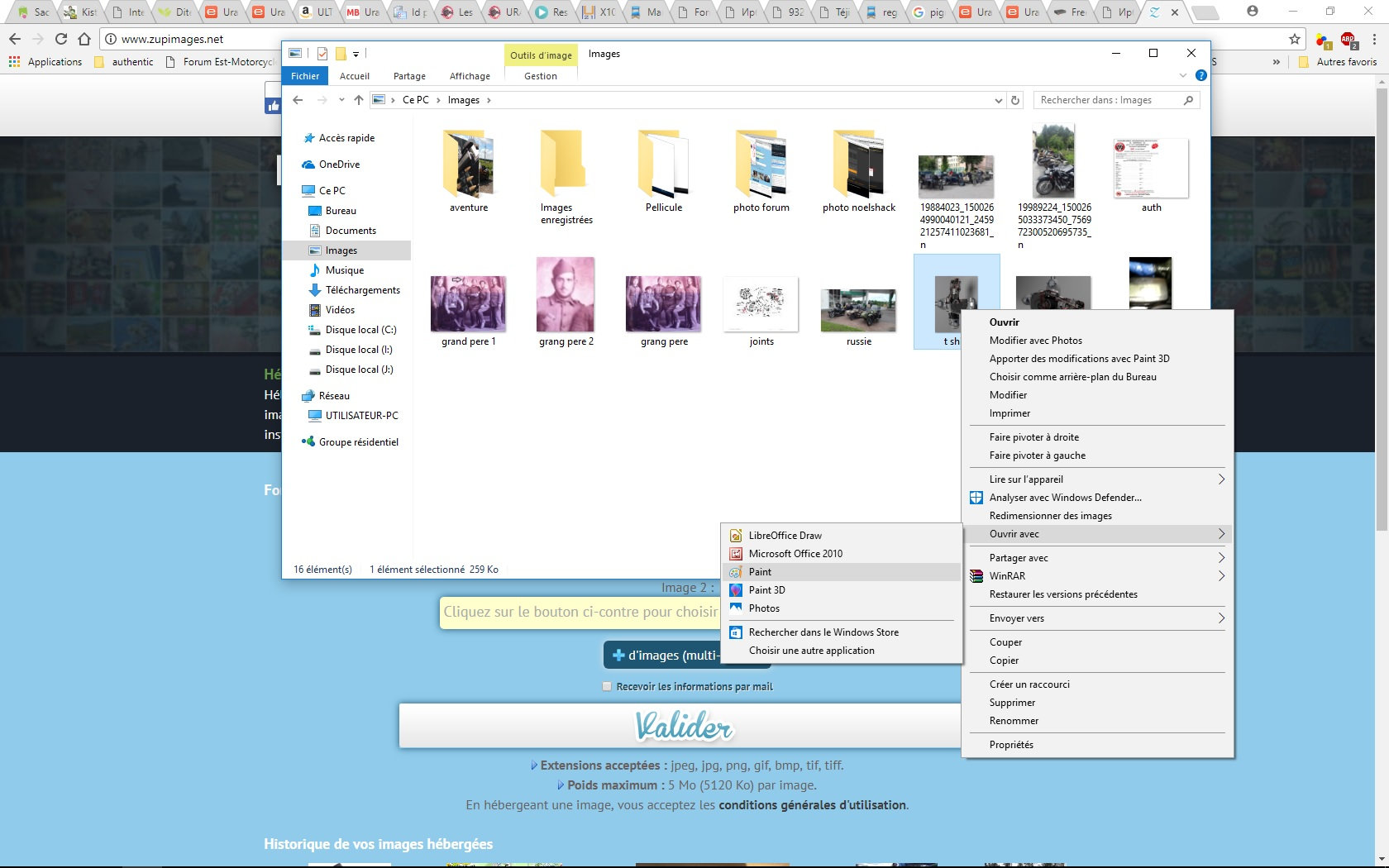Select Groupe résidentiel in navigation pane
Screen dimensions: 1389x868
(358, 442)
